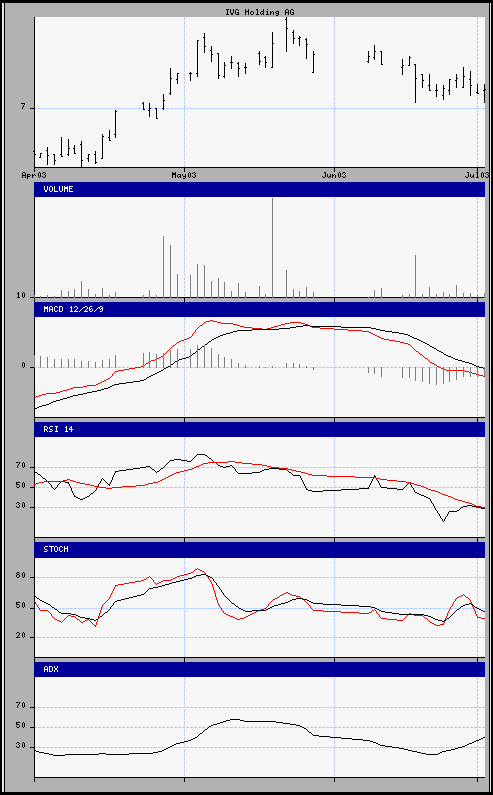Select the VOLUME panel header
The image size is (493, 795).
coord(260,189)
